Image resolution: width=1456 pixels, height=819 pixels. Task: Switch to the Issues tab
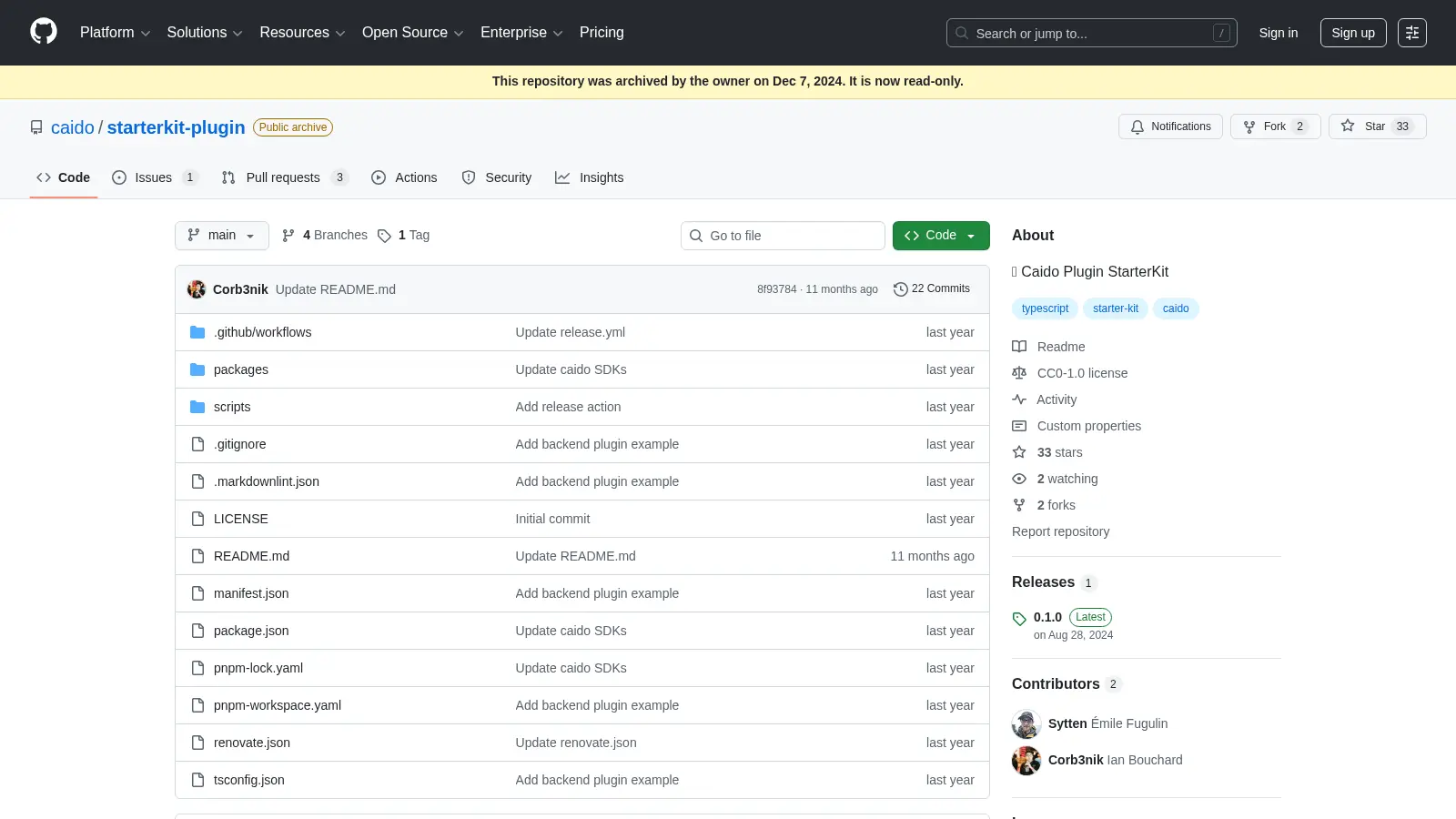coord(154,177)
